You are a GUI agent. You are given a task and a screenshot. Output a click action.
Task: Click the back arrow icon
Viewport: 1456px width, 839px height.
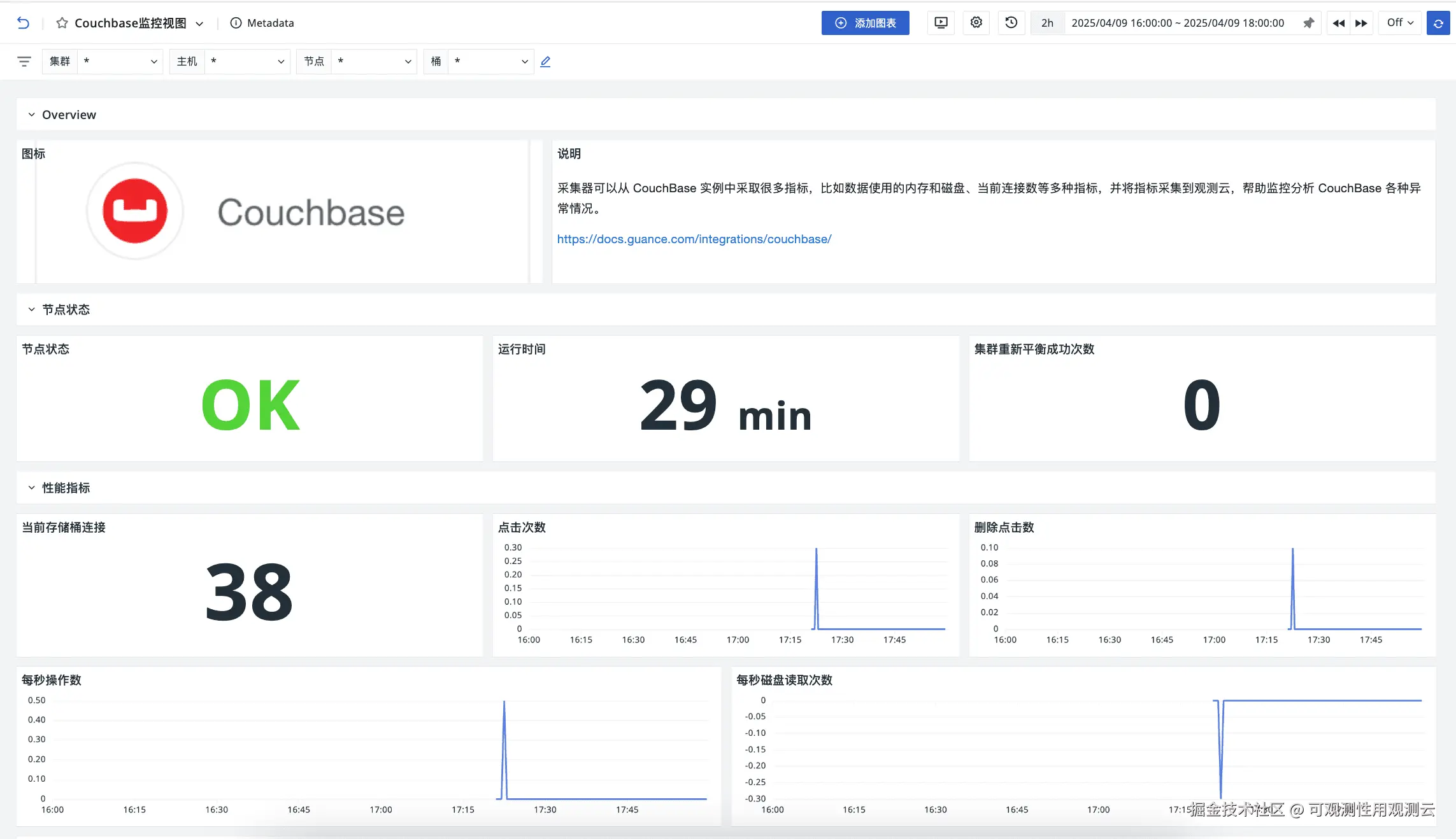(x=23, y=23)
